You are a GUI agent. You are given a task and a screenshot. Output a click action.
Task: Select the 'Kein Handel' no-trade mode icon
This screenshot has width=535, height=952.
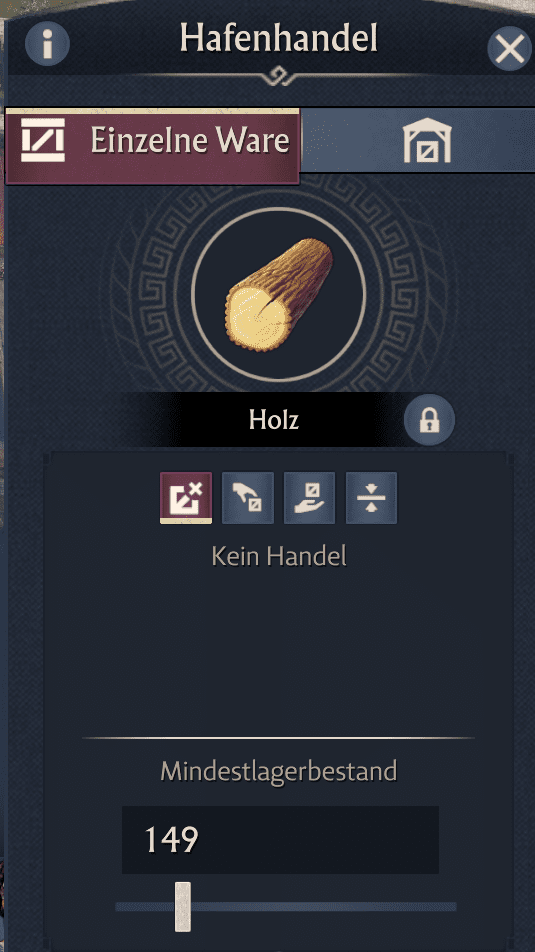click(186, 498)
